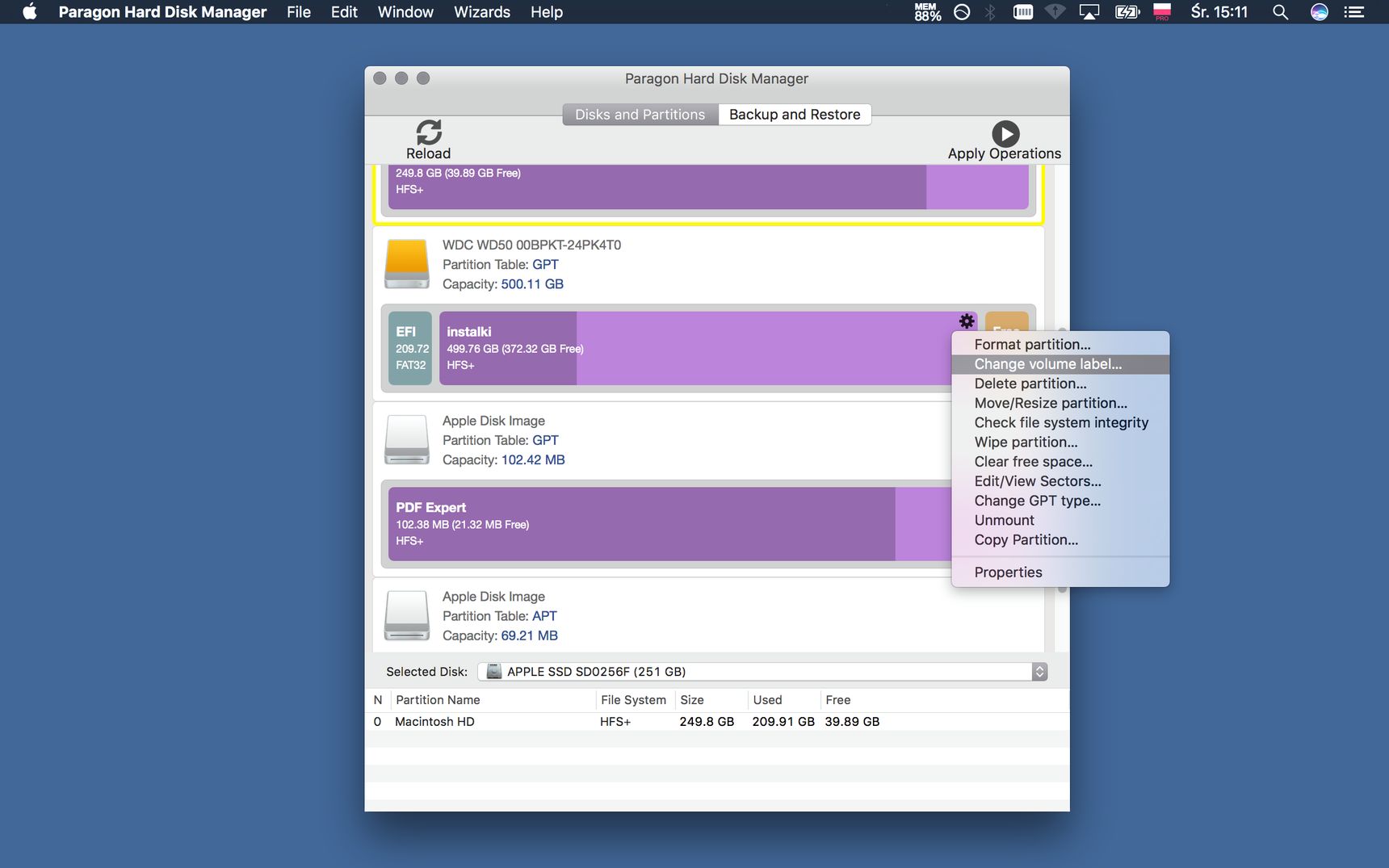The width and height of the screenshot is (1389, 868).
Task: Click the keyboard viewer icon in menu bar
Action: [1023, 11]
